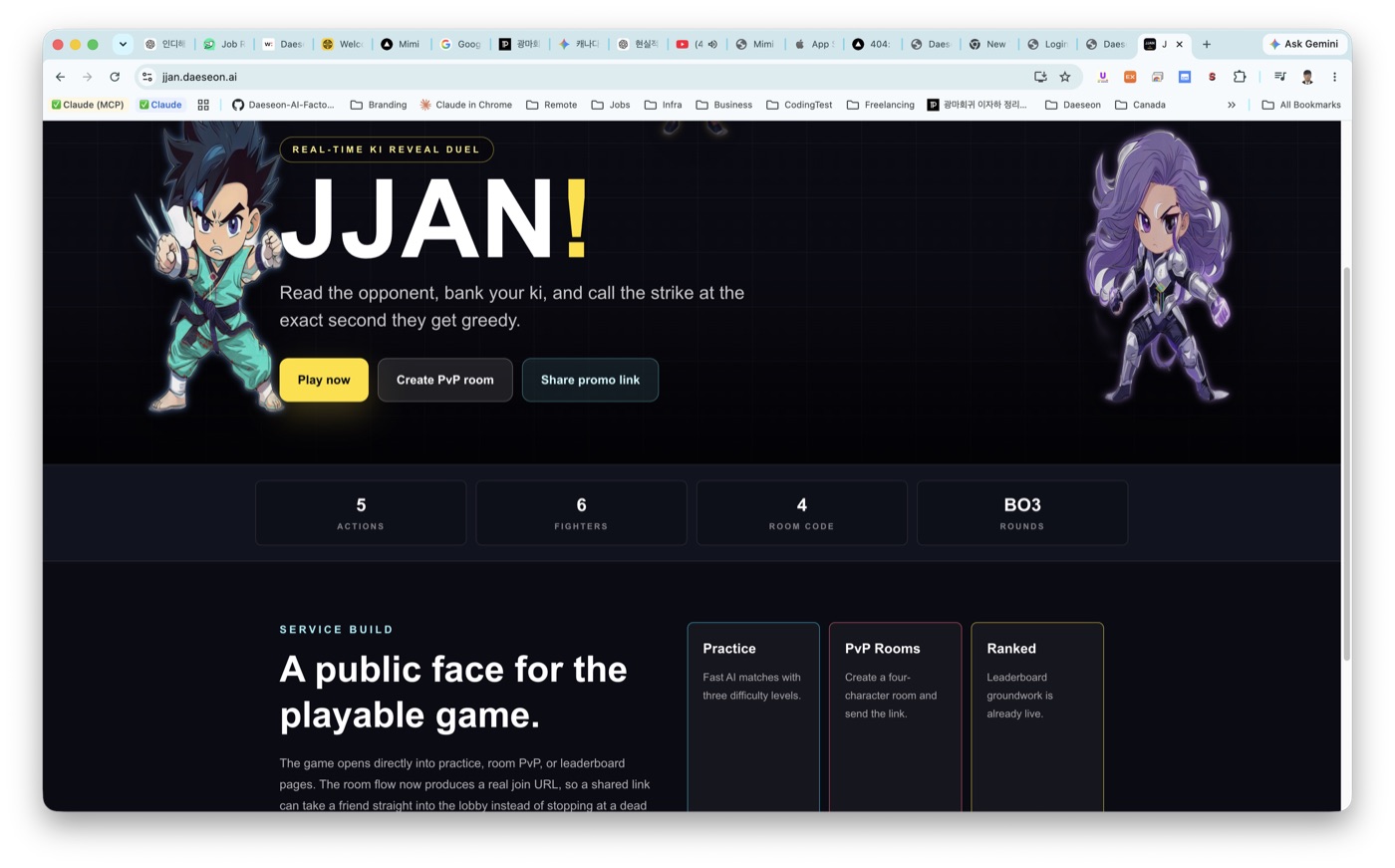The image size is (1395, 868).
Task: Open the purple U extension icon
Action: click(1102, 77)
